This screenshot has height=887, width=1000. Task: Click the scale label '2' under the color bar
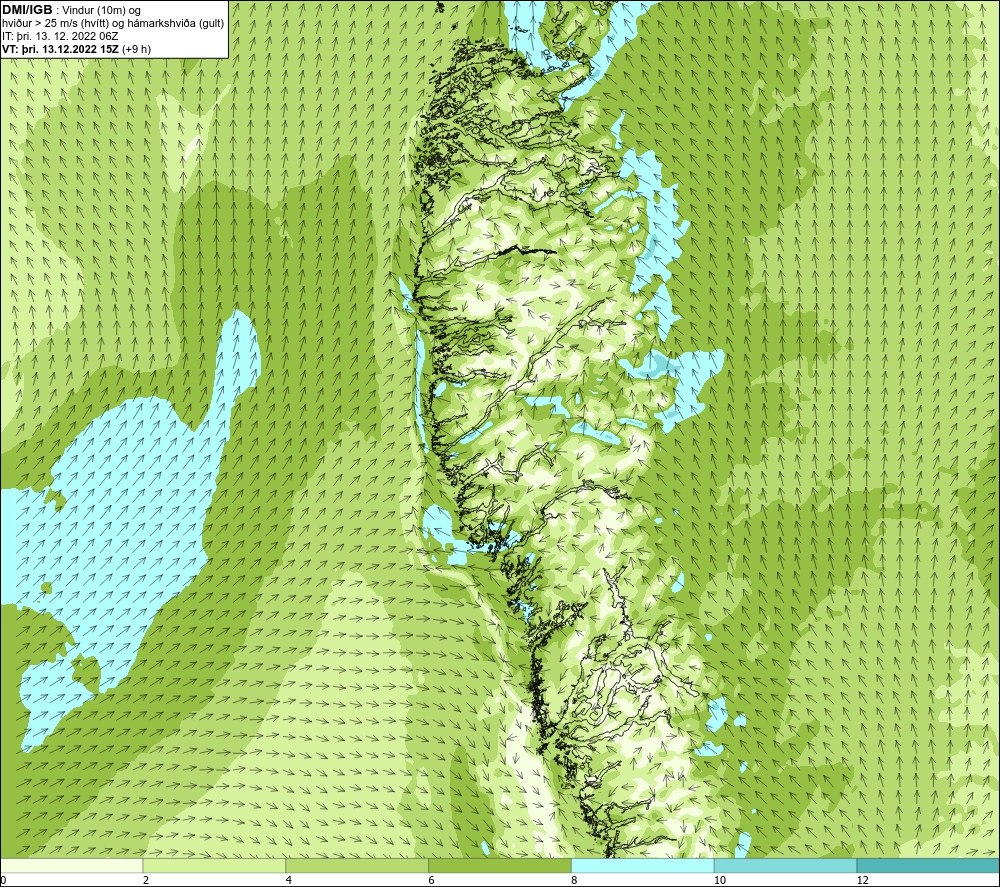146,880
